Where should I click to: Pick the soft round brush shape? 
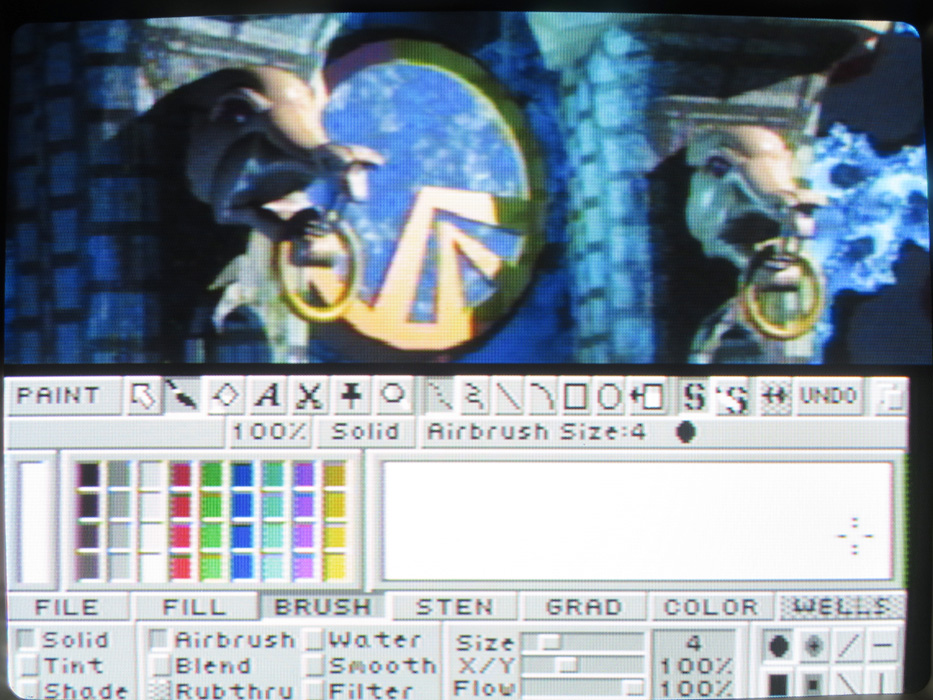coord(813,646)
